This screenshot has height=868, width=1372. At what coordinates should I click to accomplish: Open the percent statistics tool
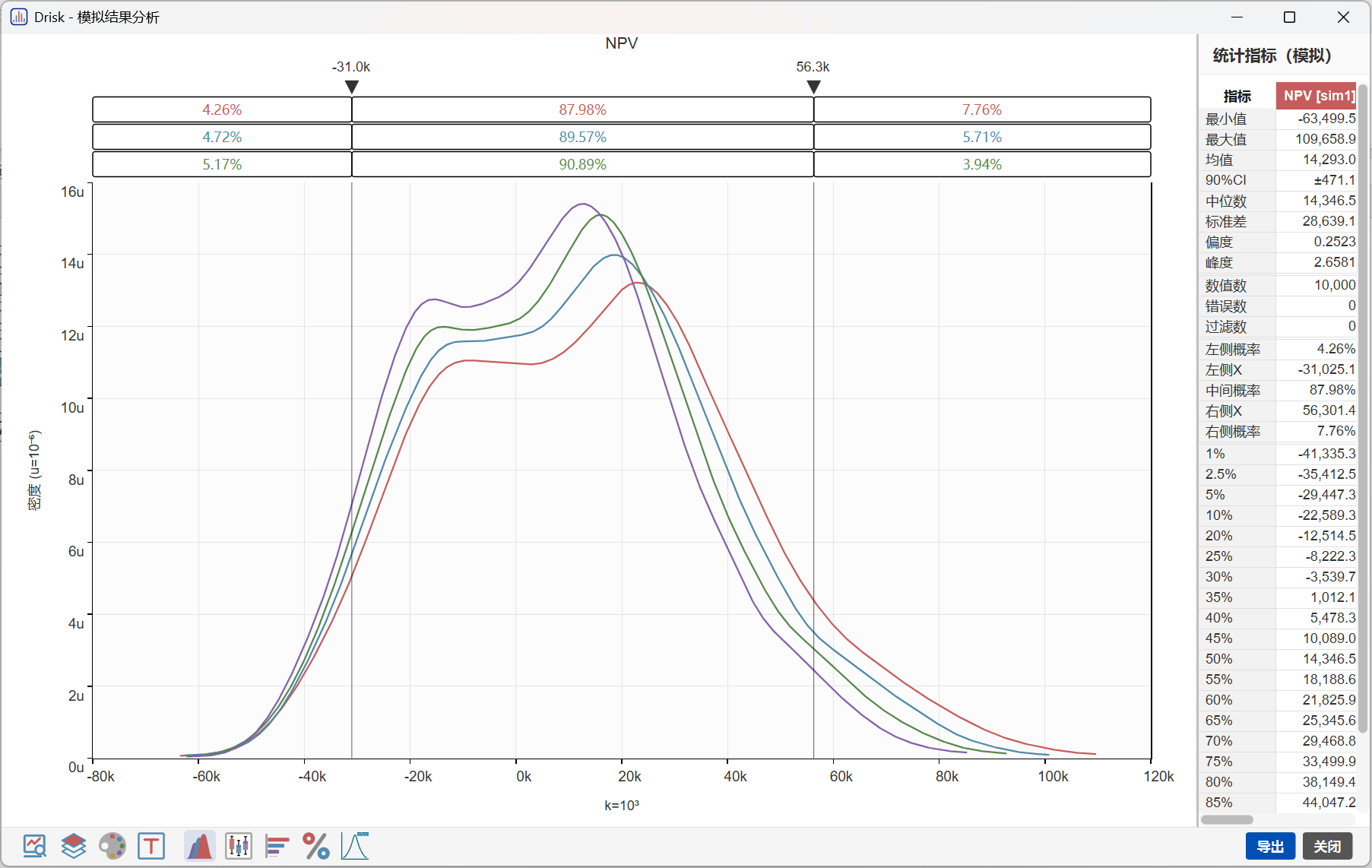point(316,846)
